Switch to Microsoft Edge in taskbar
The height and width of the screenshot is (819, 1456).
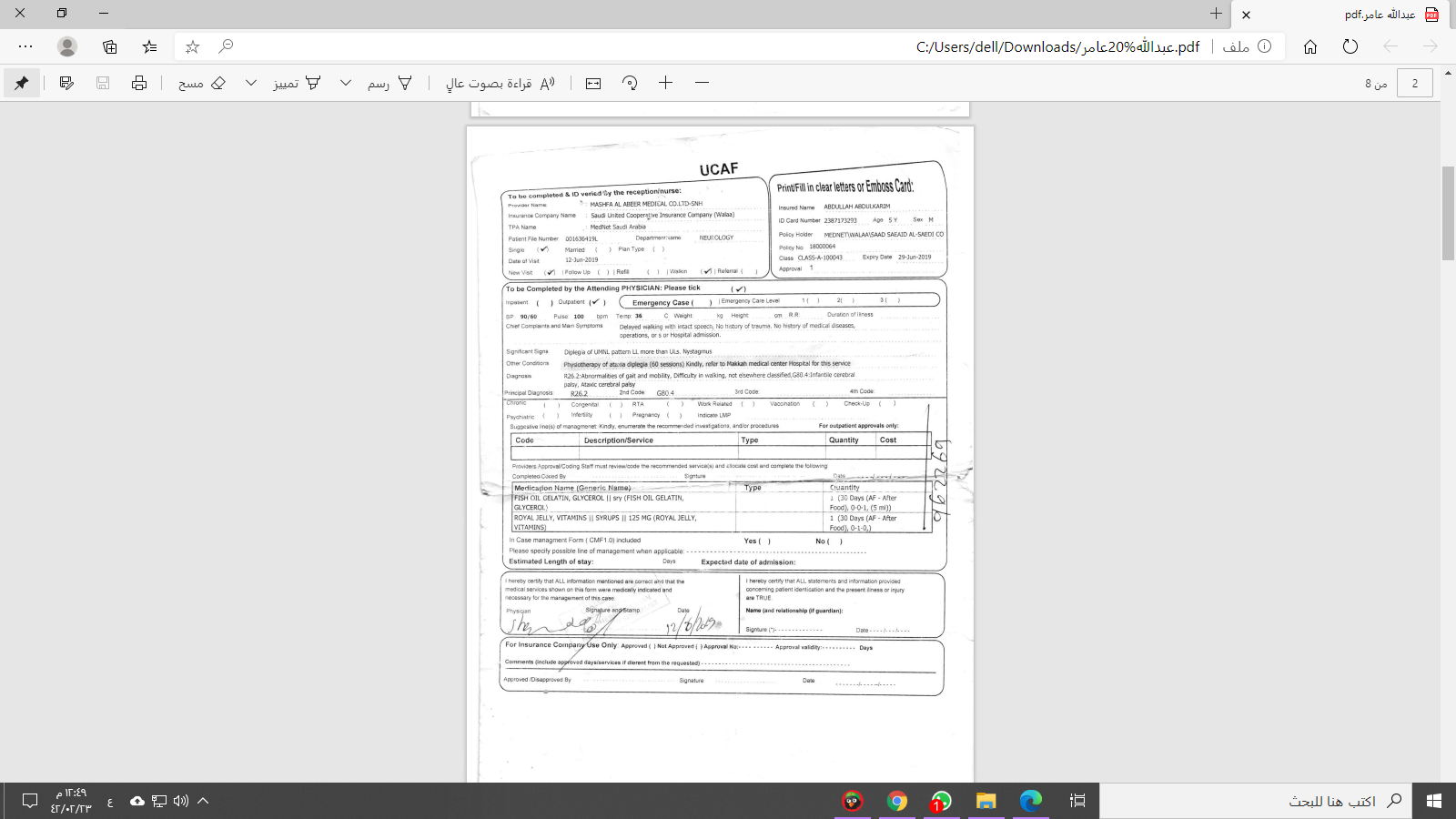point(1031,801)
